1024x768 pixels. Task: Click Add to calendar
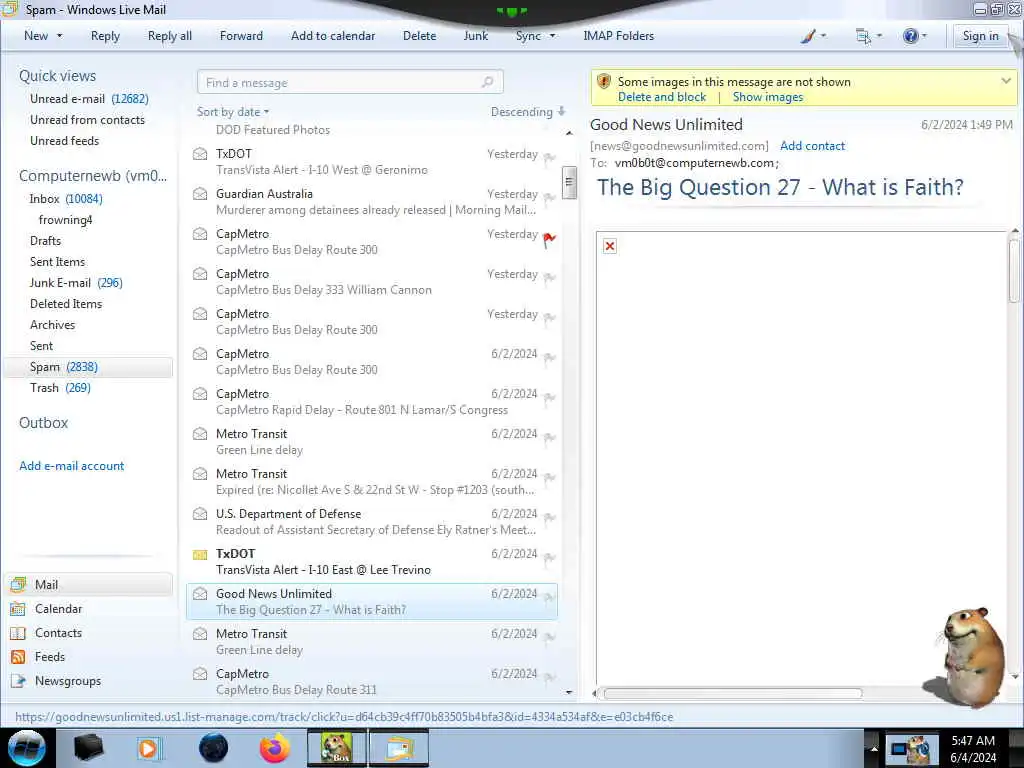(x=333, y=36)
